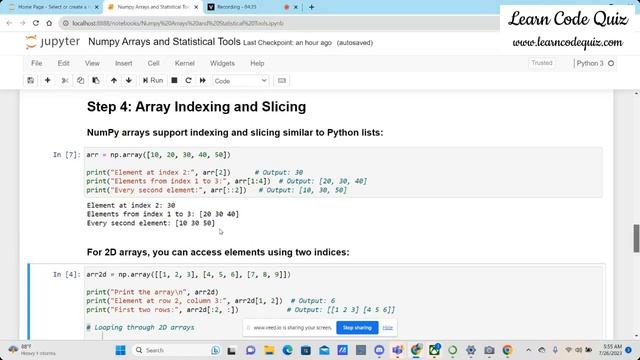Open Microsoft Edge from taskbar

click(x=287, y=350)
